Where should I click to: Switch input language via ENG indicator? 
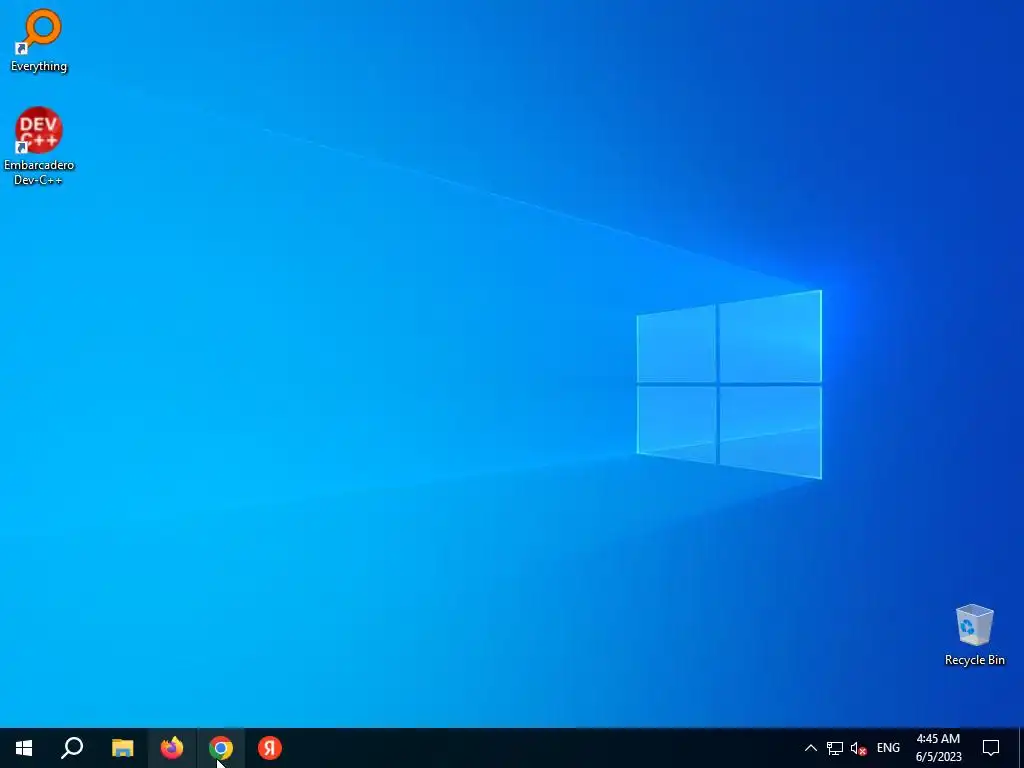coord(888,748)
